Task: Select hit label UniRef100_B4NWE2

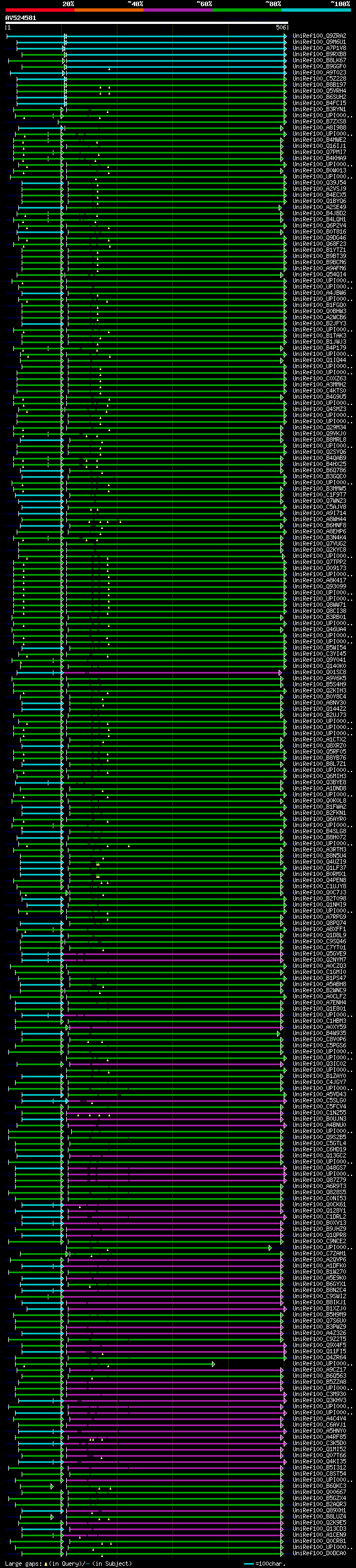Action: 319,140
